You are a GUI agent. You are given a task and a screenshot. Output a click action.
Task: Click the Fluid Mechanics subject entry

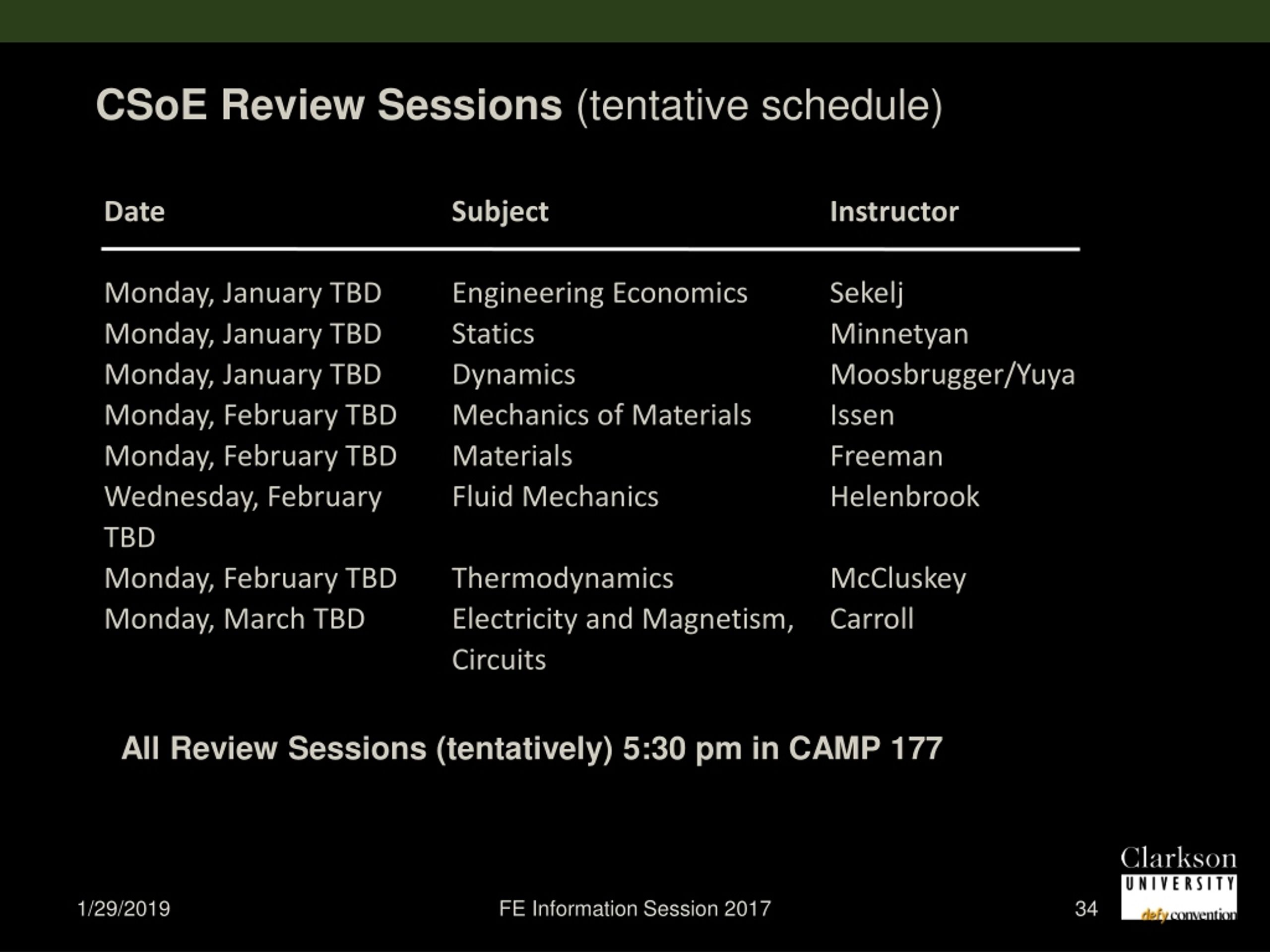pyautogui.click(x=555, y=497)
